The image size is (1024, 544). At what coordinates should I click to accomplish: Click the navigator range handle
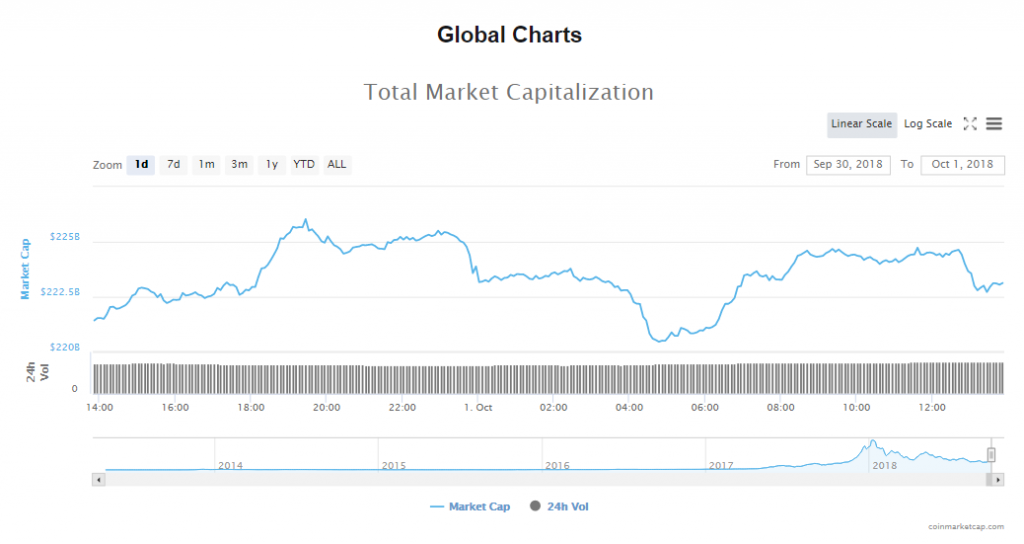[x=992, y=454]
